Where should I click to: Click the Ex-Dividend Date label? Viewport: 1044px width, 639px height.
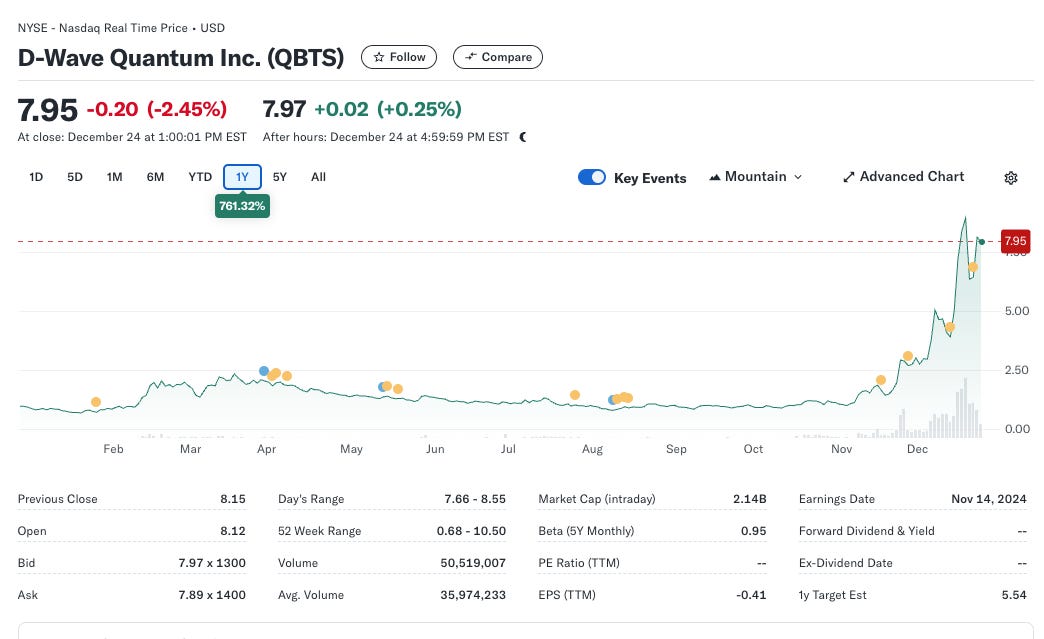[x=845, y=563]
